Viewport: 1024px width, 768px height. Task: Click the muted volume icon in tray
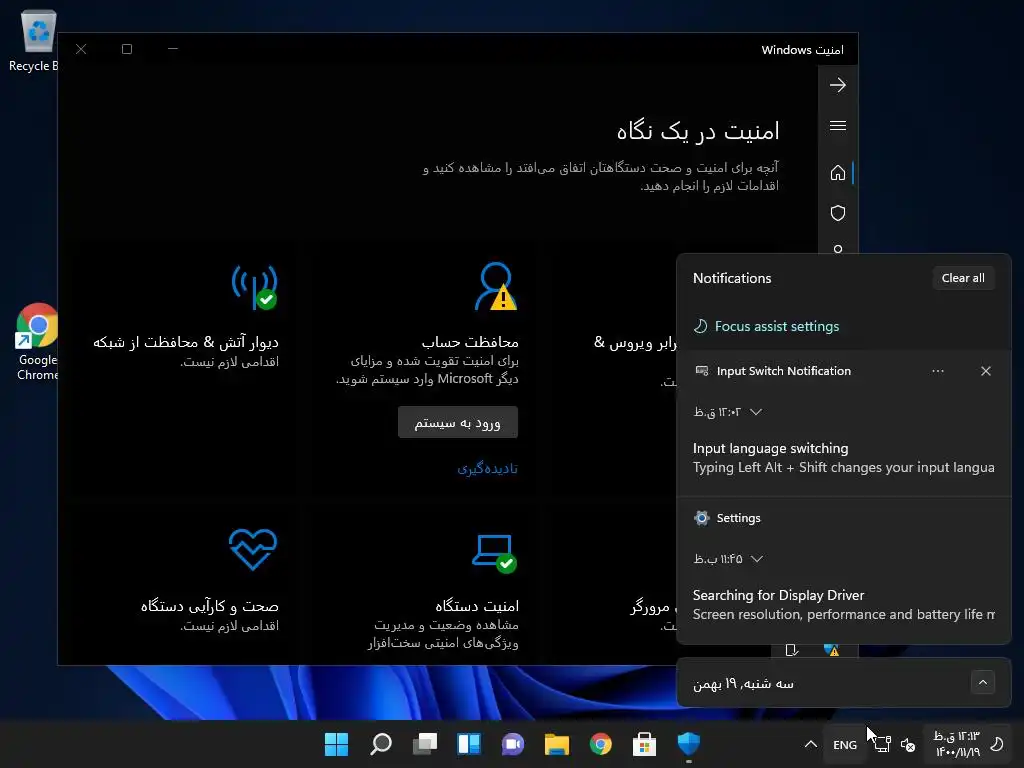(908, 744)
